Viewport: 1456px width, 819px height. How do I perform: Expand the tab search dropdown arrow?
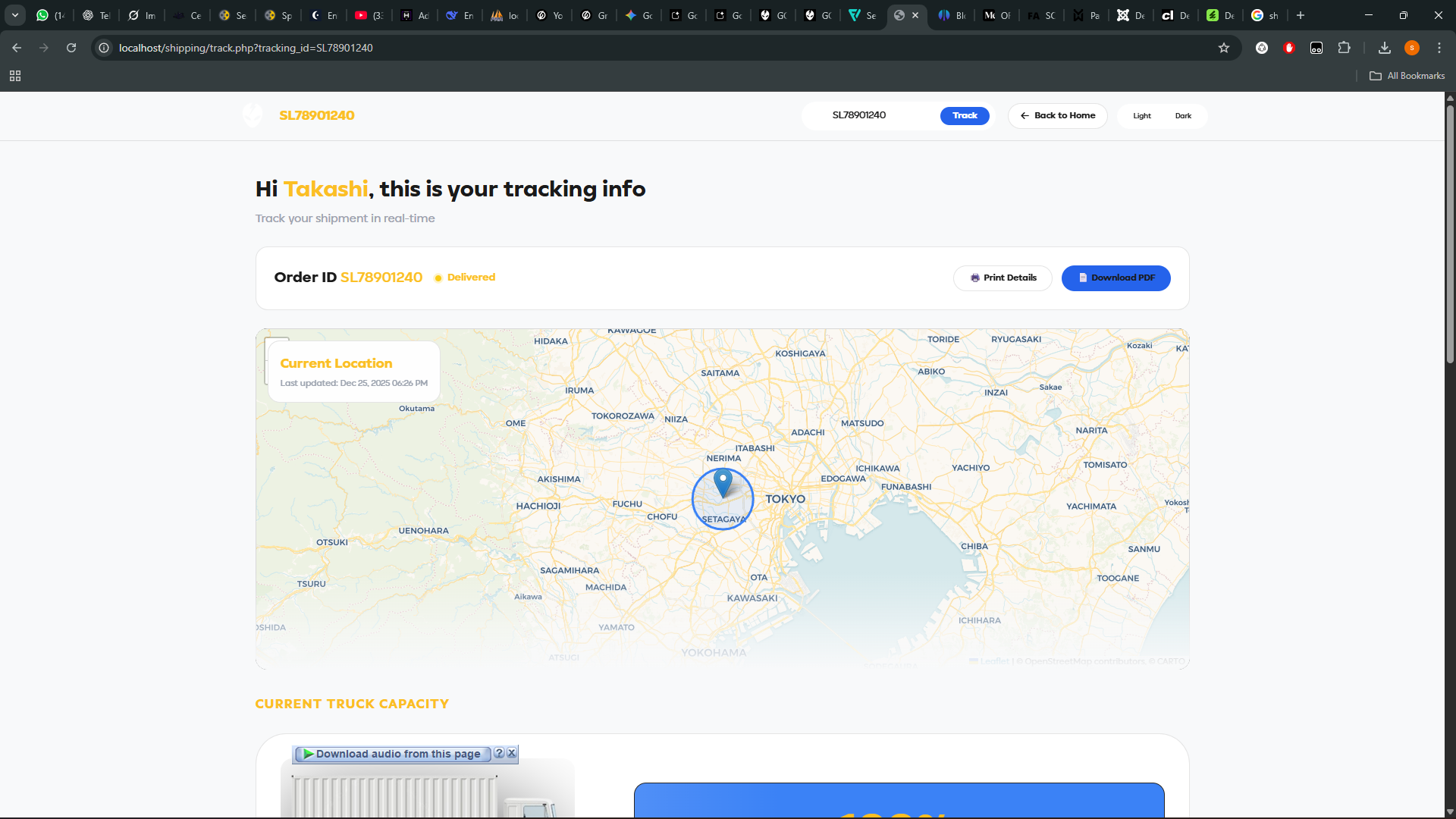[14, 15]
